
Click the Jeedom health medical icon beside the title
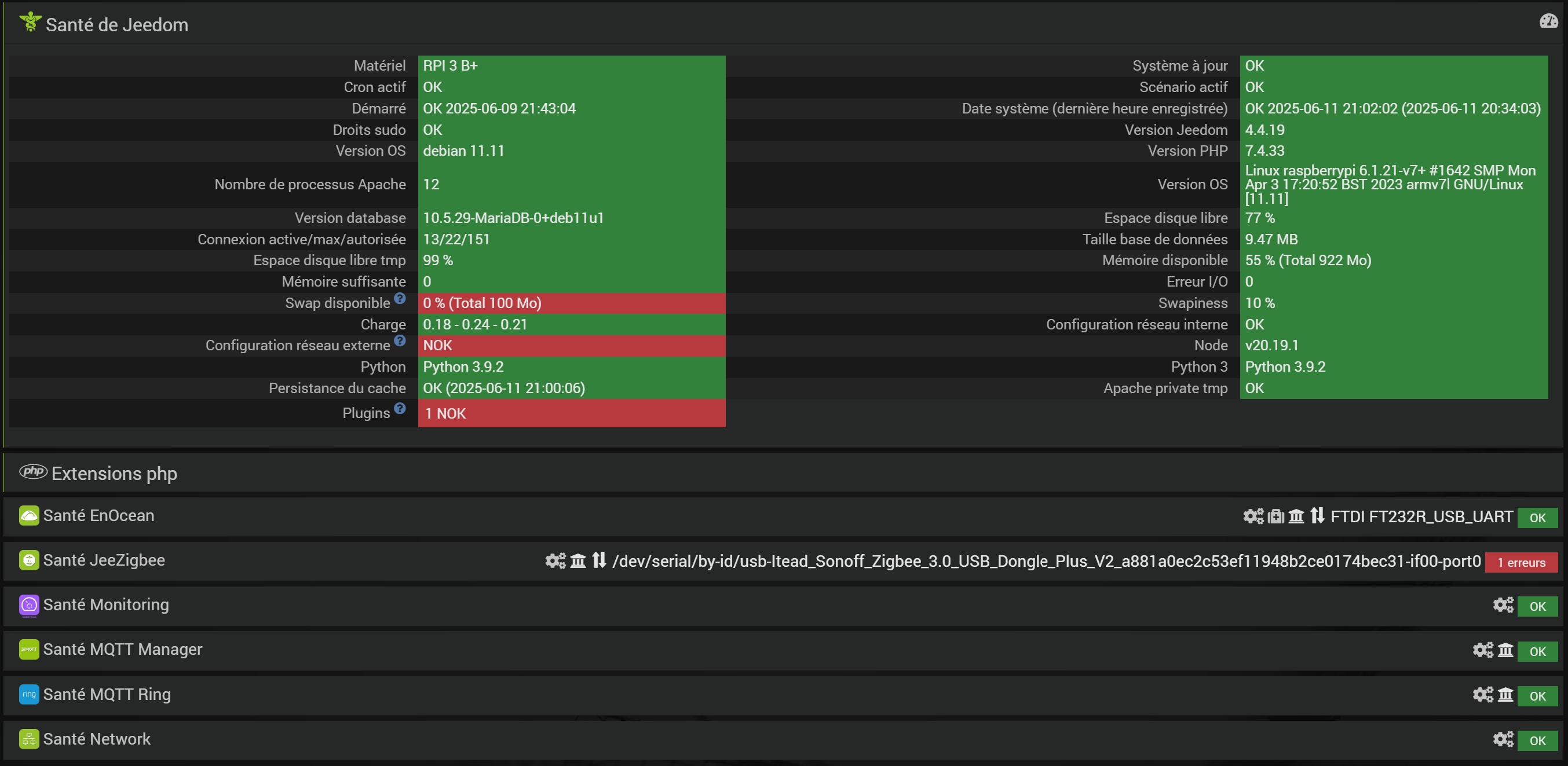click(30, 22)
